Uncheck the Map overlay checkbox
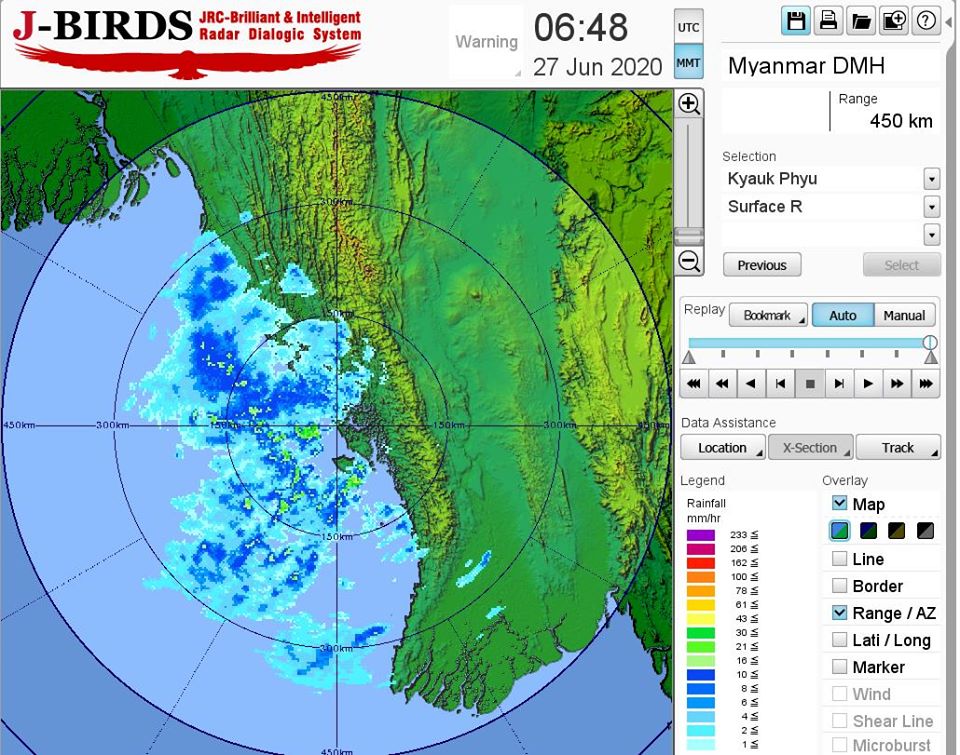This screenshot has height=755, width=960. click(x=840, y=504)
